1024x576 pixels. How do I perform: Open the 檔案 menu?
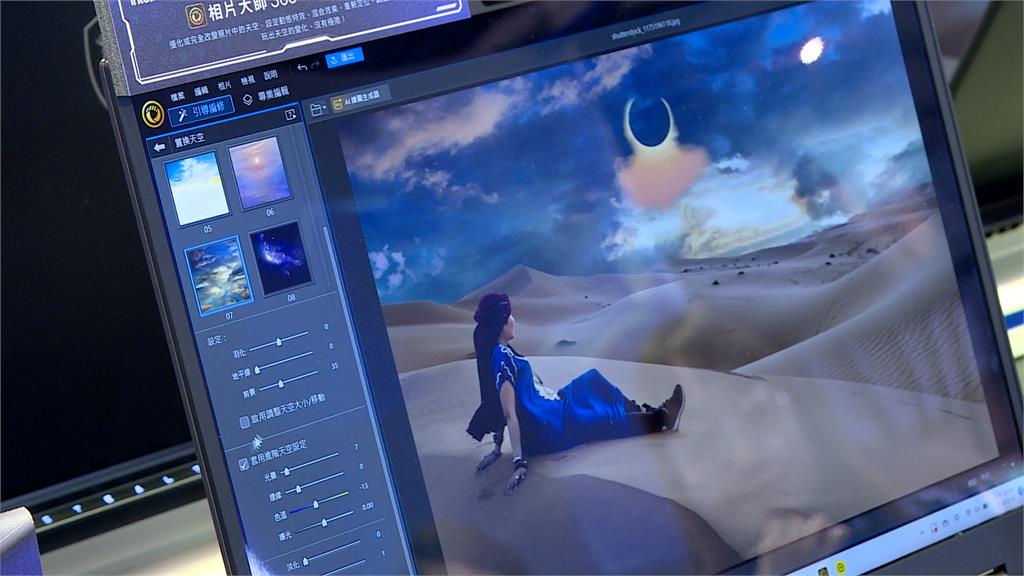pos(178,97)
